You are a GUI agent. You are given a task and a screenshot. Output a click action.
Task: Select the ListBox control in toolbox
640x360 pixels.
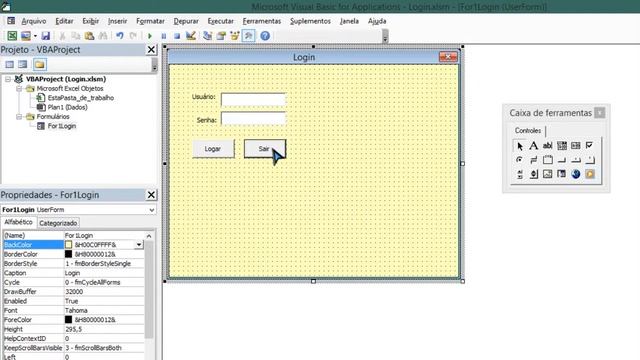pyautogui.click(x=576, y=146)
